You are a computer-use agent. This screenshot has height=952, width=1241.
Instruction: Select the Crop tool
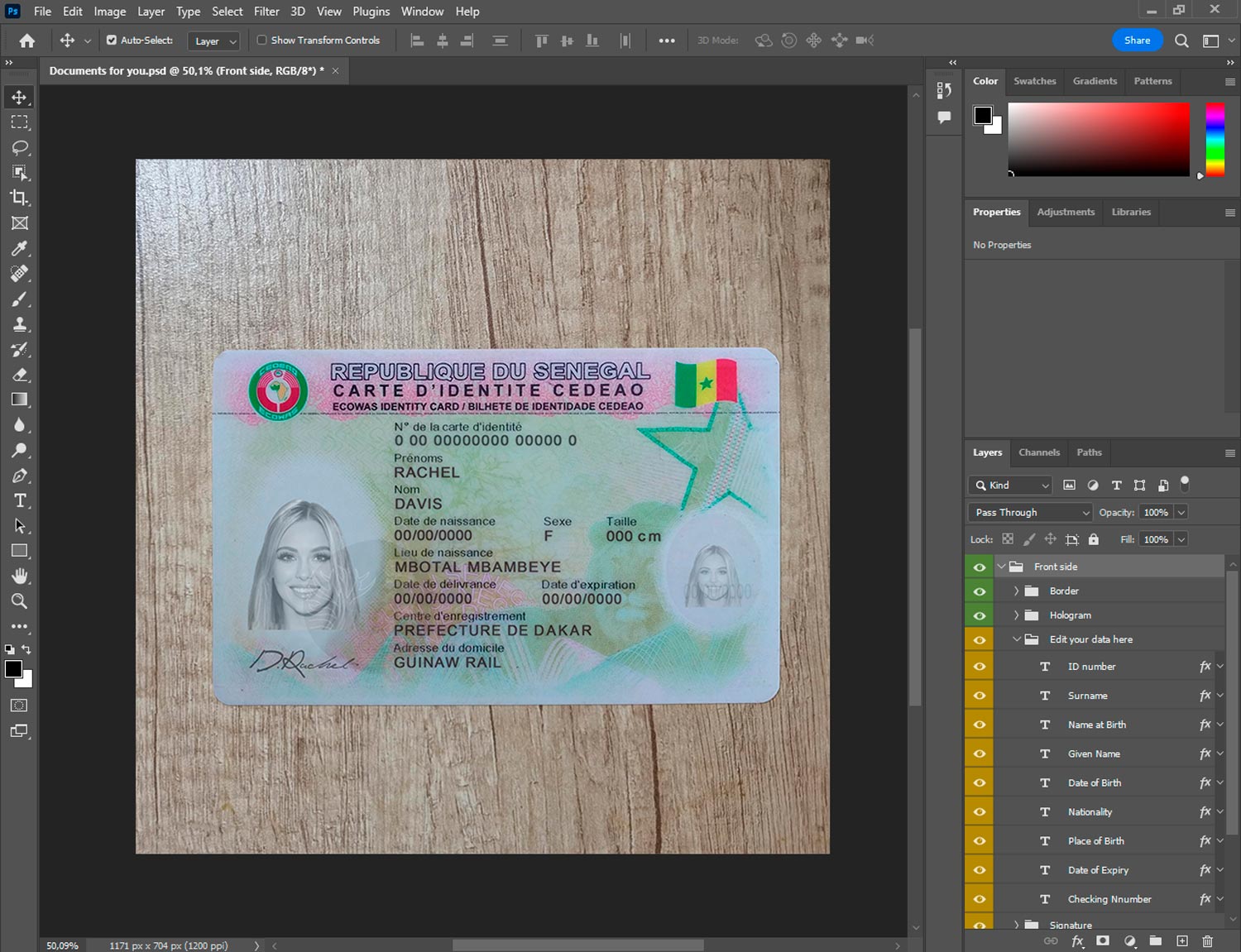tap(20, 198)
